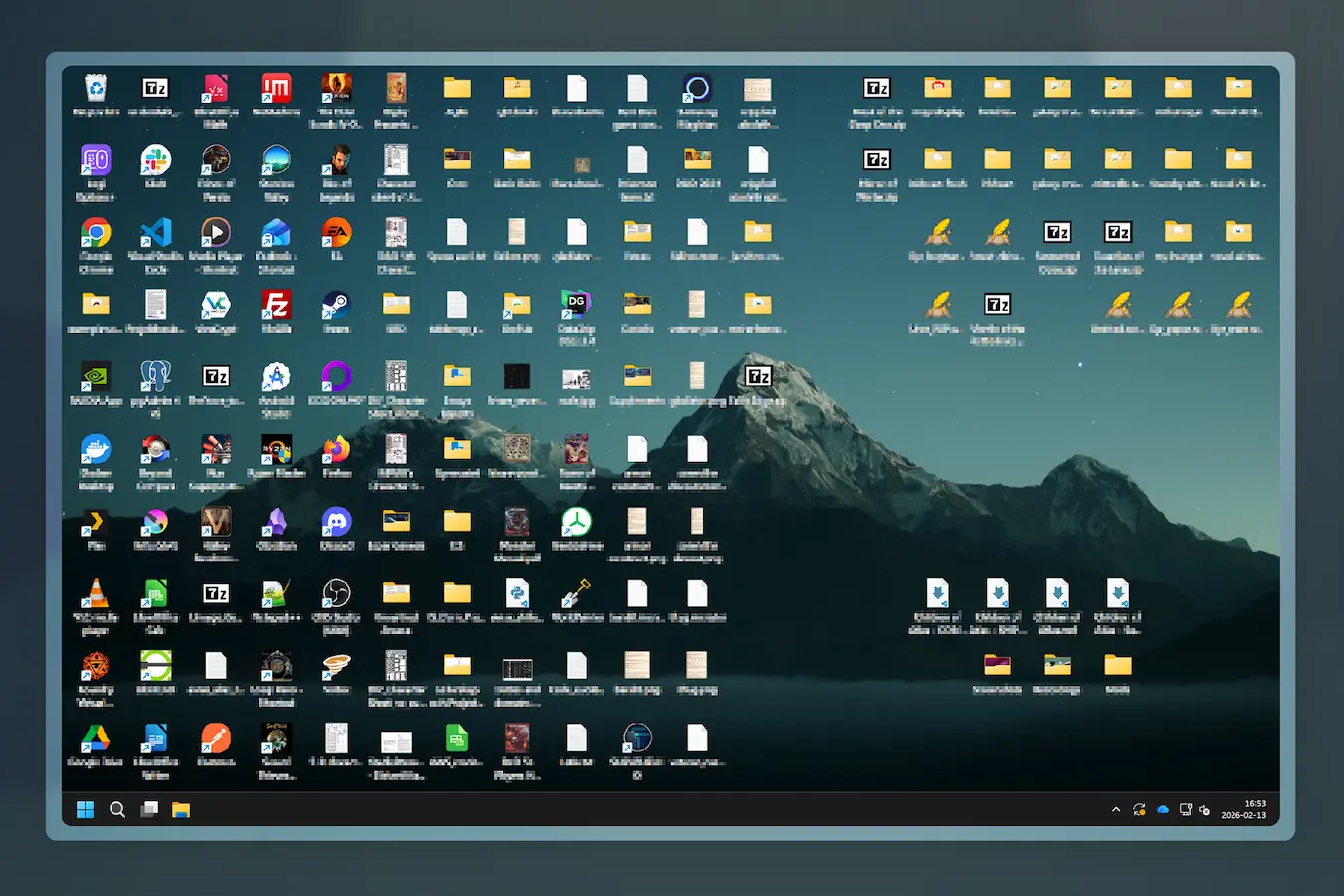1344x896 pixels.
Task: Open the NVIDIA App shortcut
Action: 96,377
